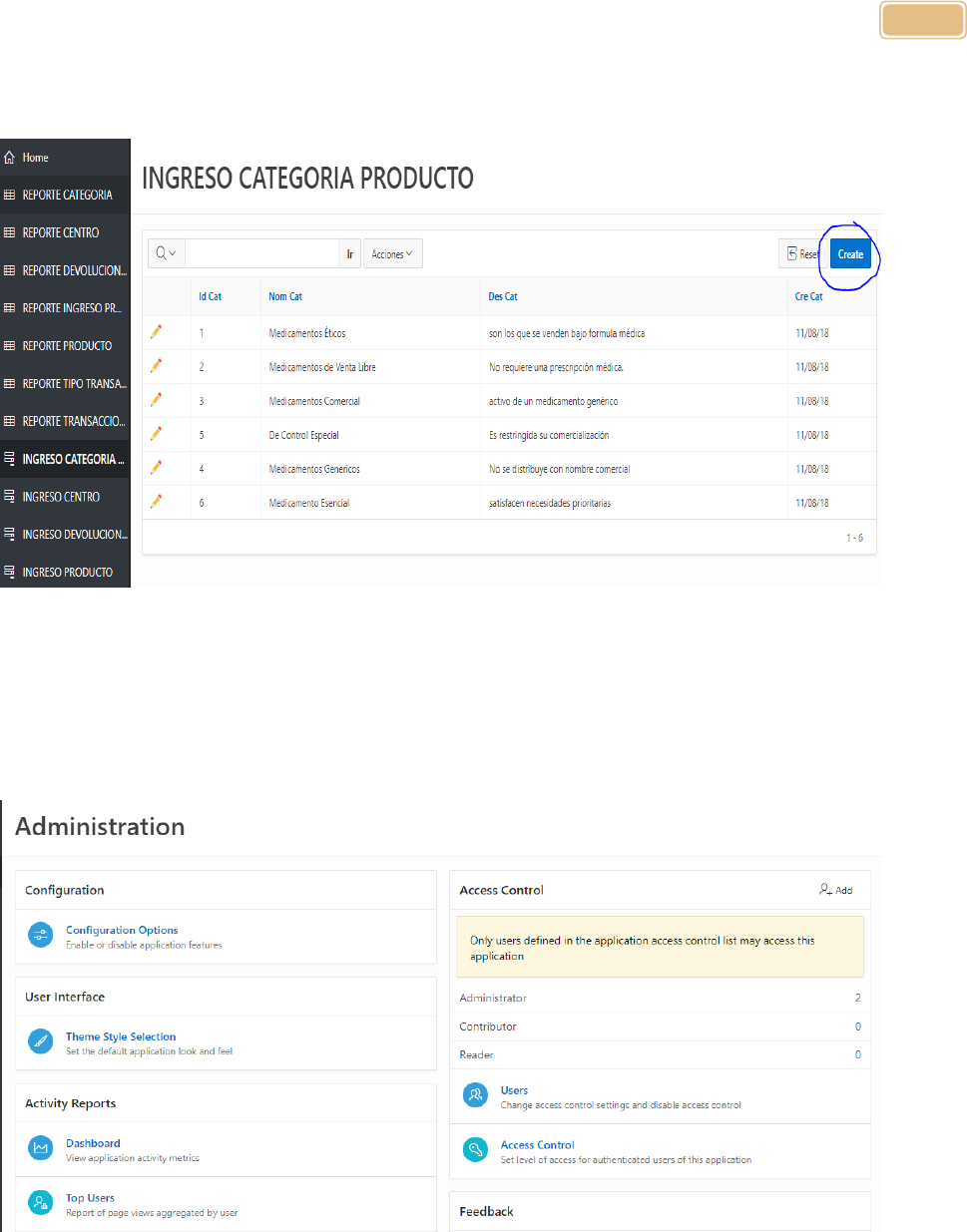Open REPORTE TIPO TRANSA... menu entry
Image resolution: width=967 pixels, height=1232 pixels.
tap(65, 384)
